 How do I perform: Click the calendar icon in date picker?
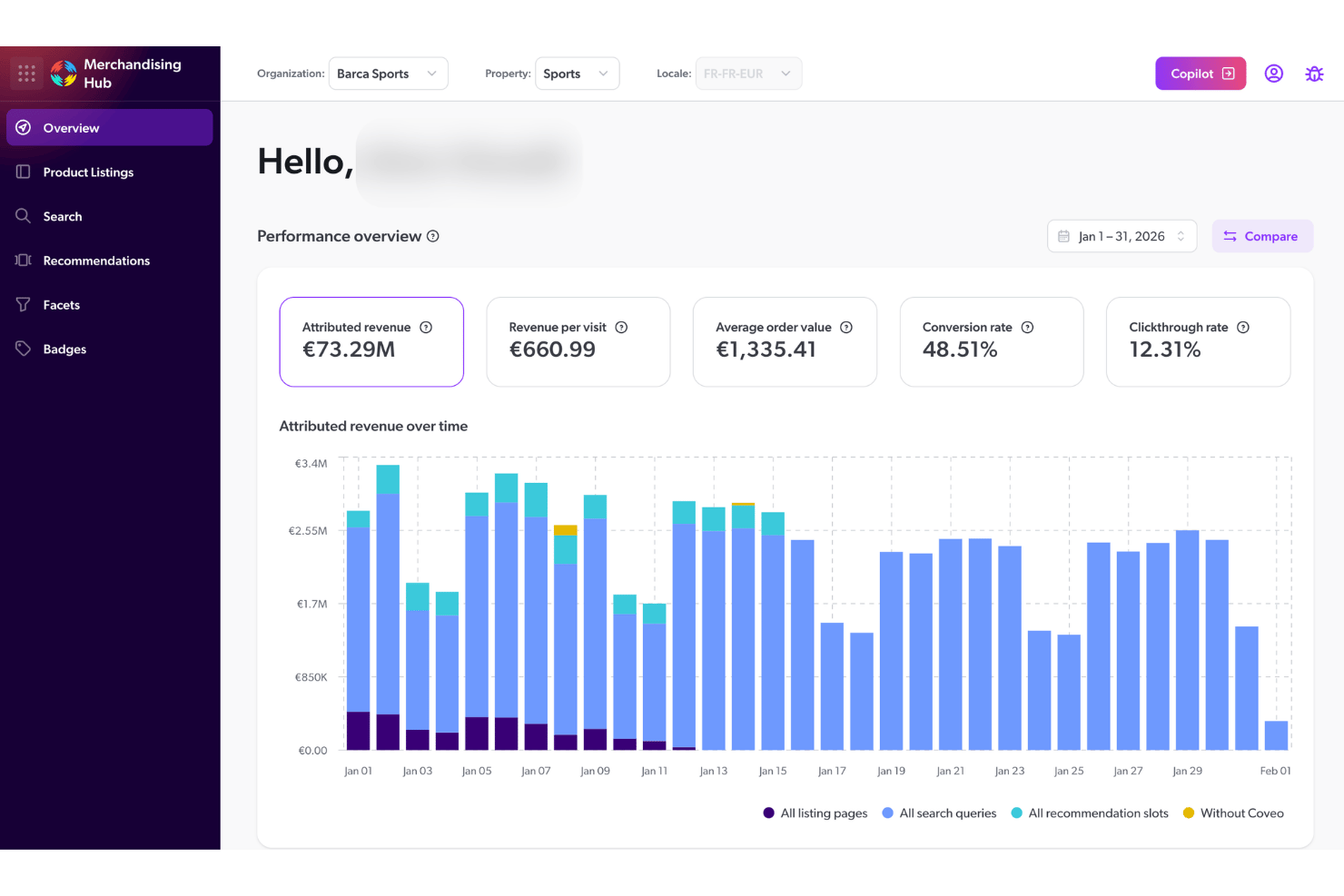1064,236
